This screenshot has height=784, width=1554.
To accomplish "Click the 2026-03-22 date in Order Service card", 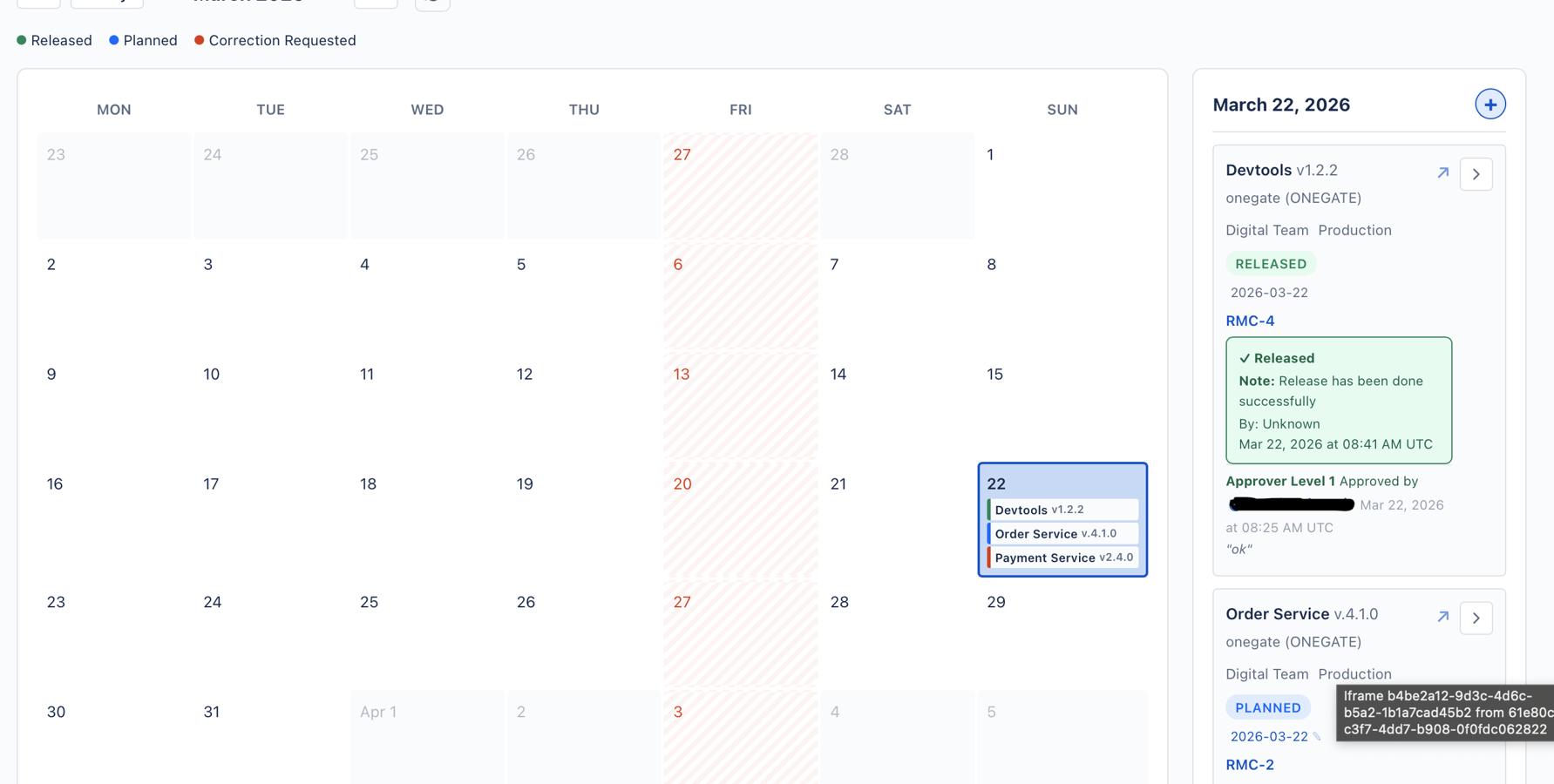I will 1269,736.
